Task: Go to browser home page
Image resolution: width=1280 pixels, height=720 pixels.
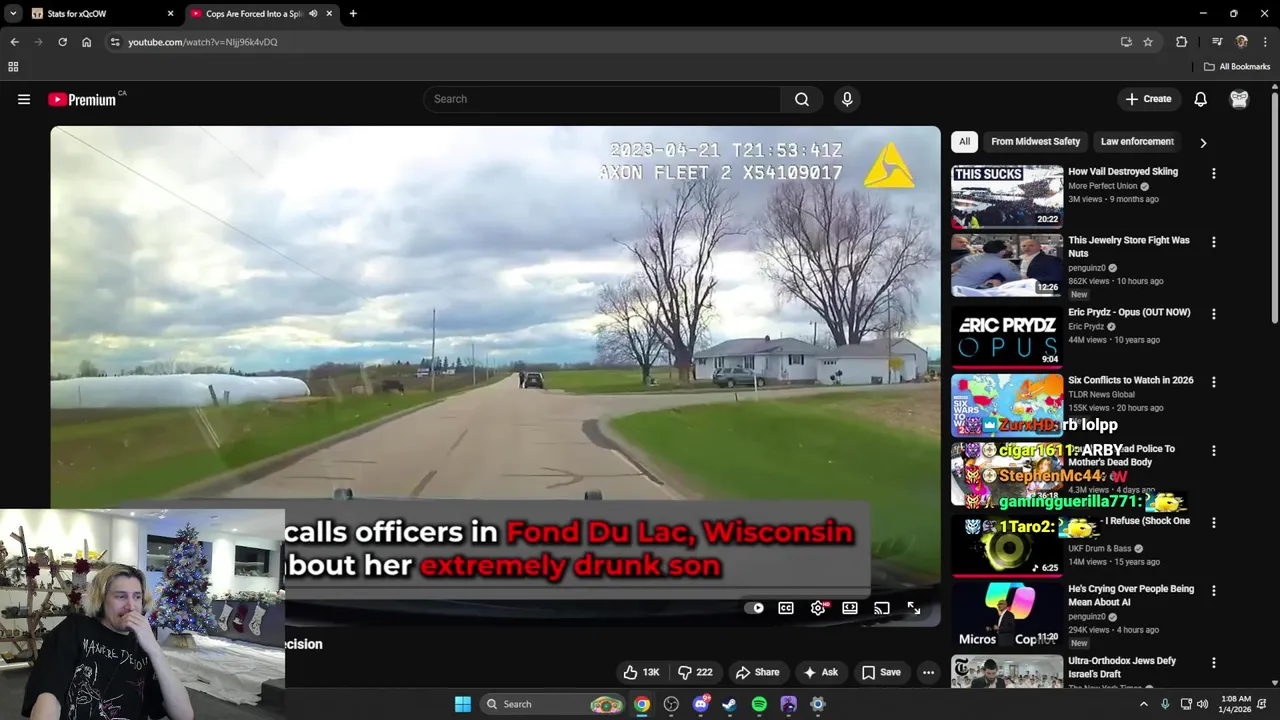Action: tap(86, 42)
